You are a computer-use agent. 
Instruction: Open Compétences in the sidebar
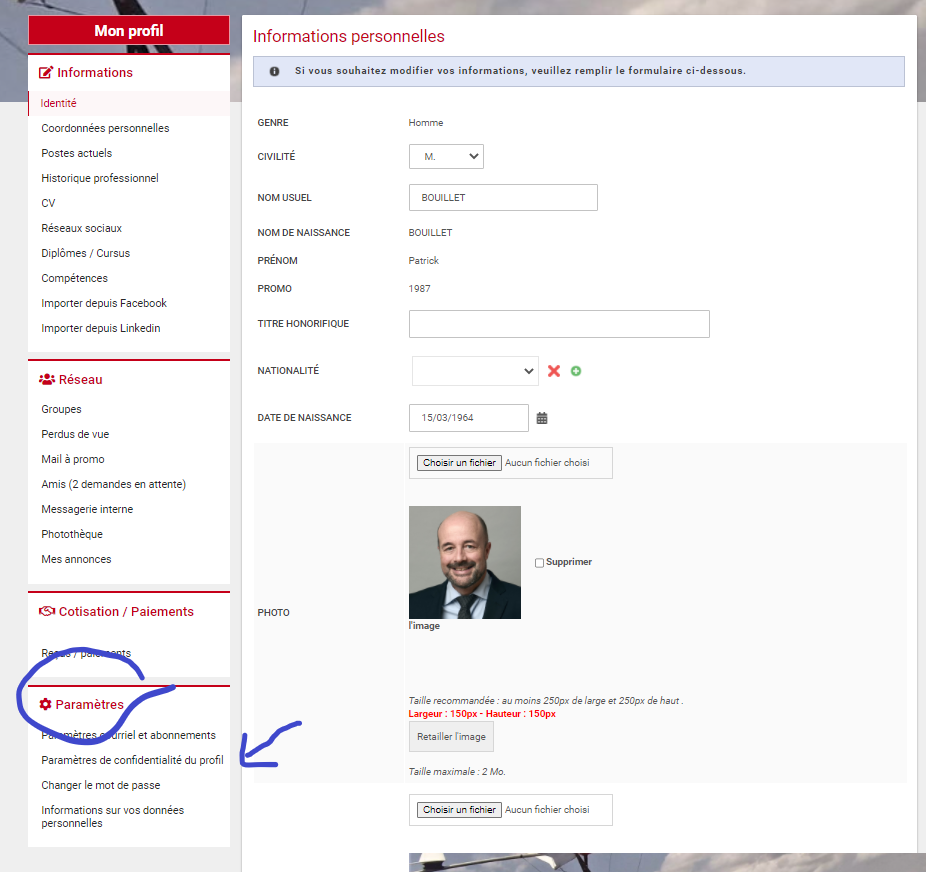pos(74,278)
